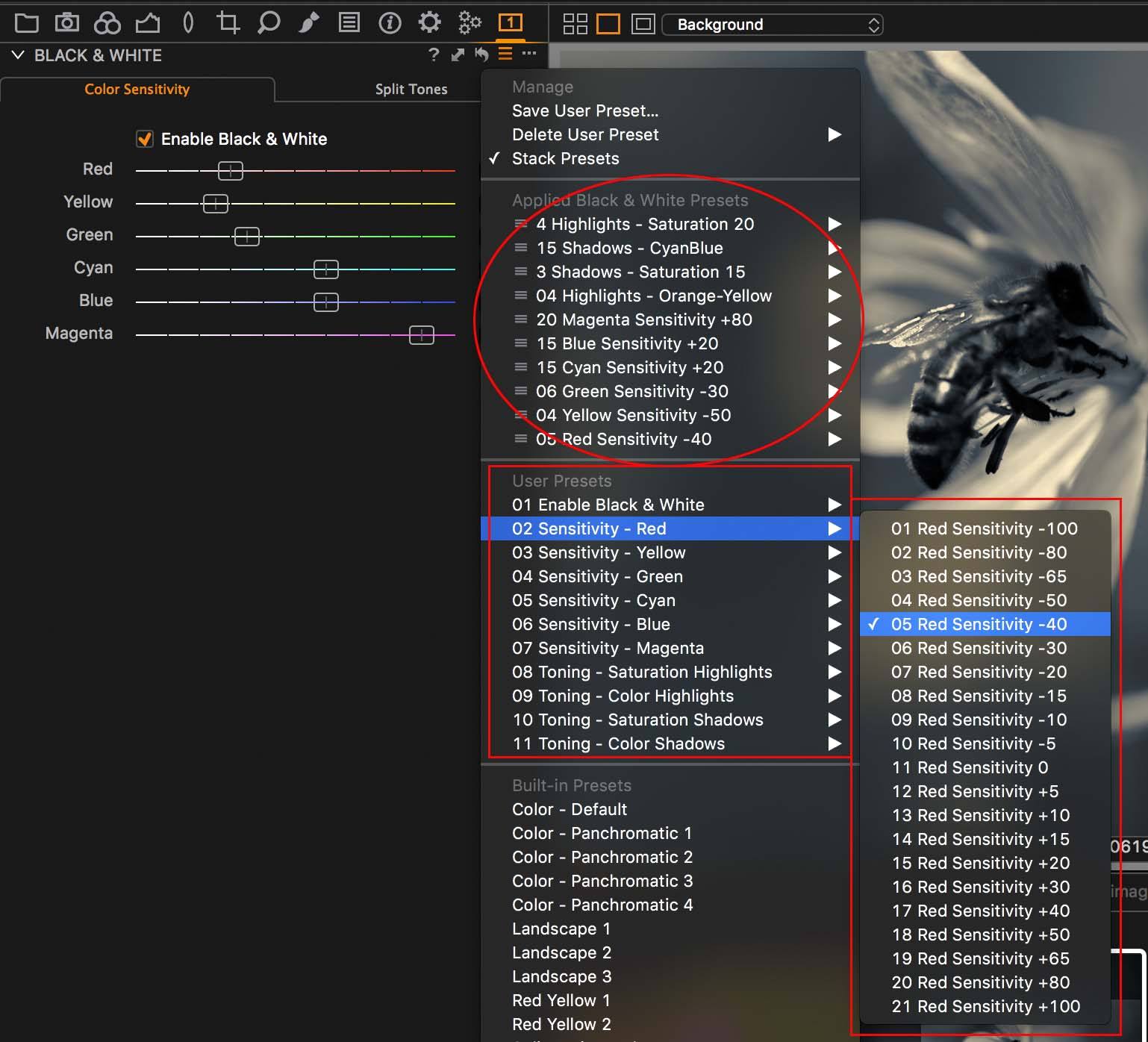Screen dimensions: 1148x1042
Task: Collapse the BLACK & WHITE panel
Action: point(18,55)
